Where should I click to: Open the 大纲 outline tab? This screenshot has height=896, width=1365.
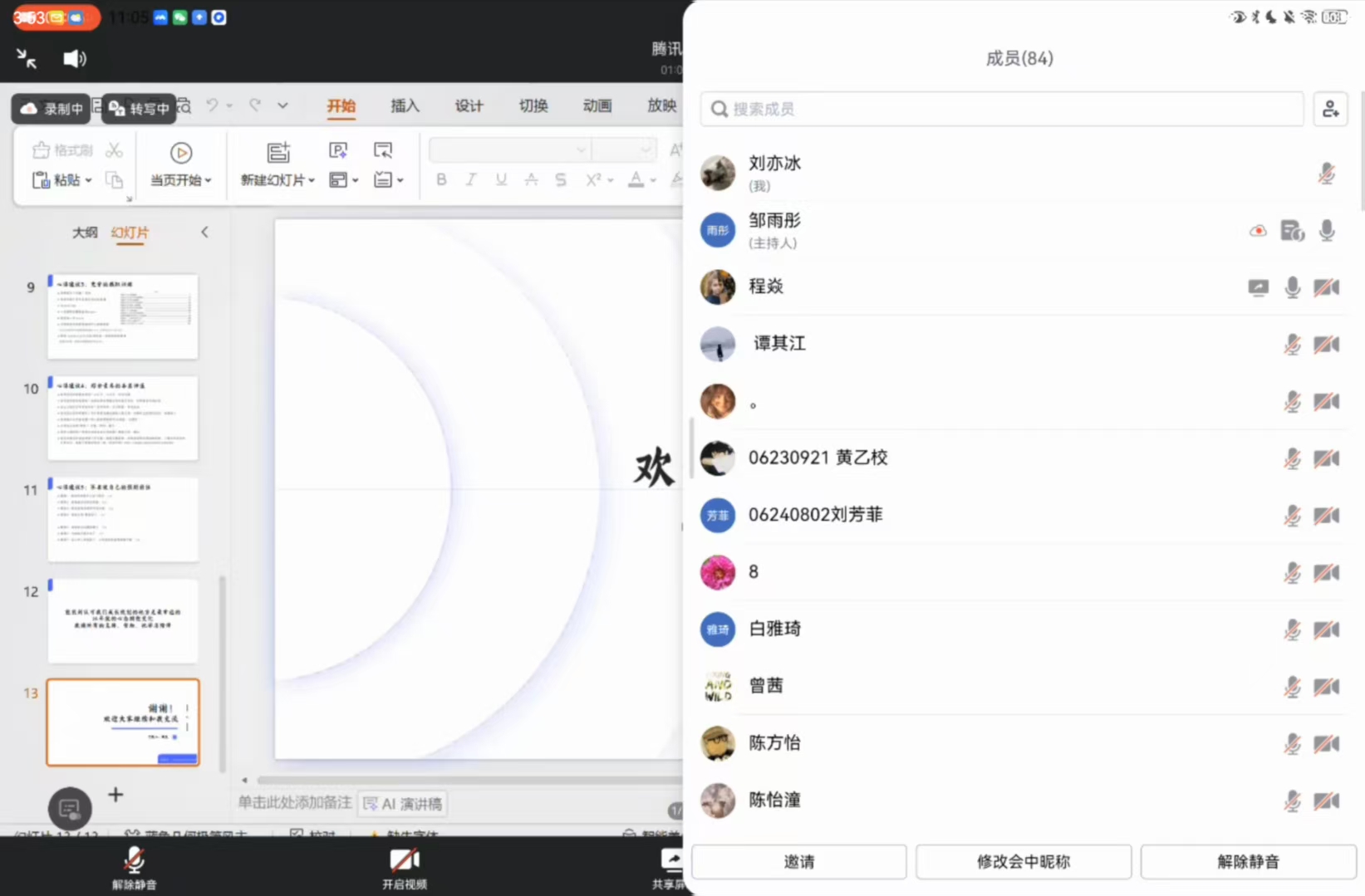[85, 233]
